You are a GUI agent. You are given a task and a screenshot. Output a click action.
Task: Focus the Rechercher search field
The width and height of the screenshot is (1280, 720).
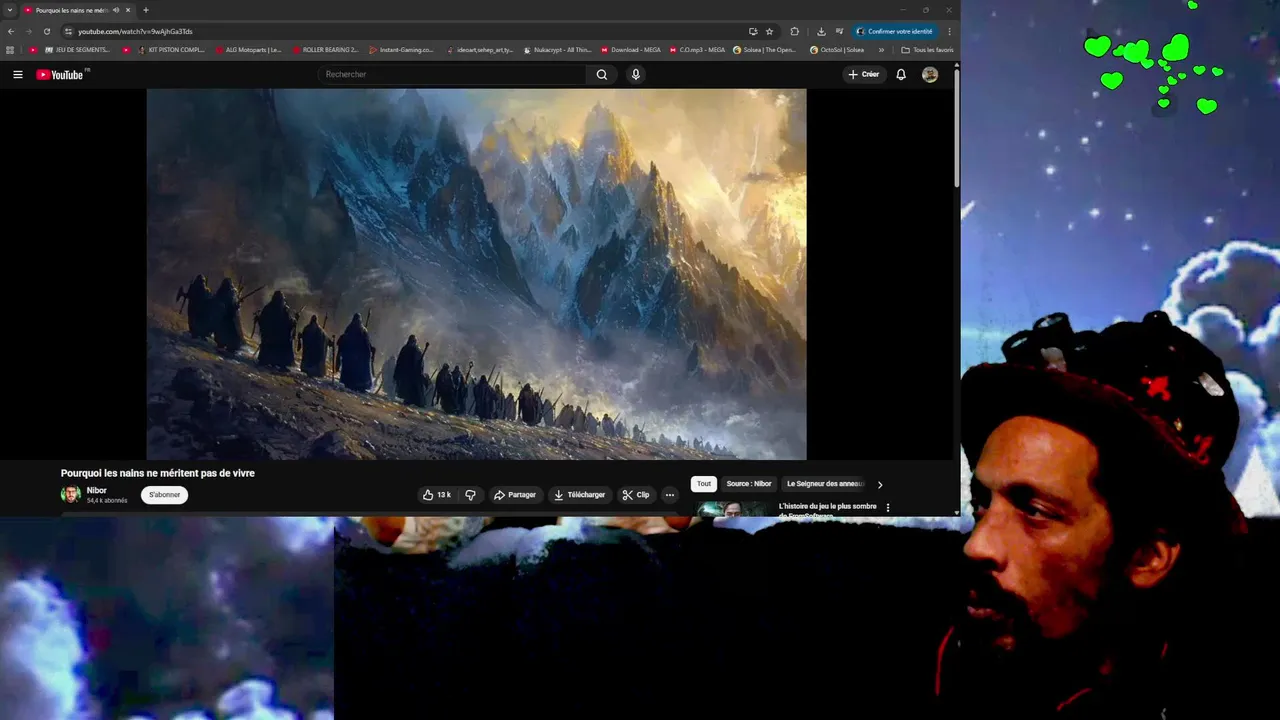tap(452, 75)
